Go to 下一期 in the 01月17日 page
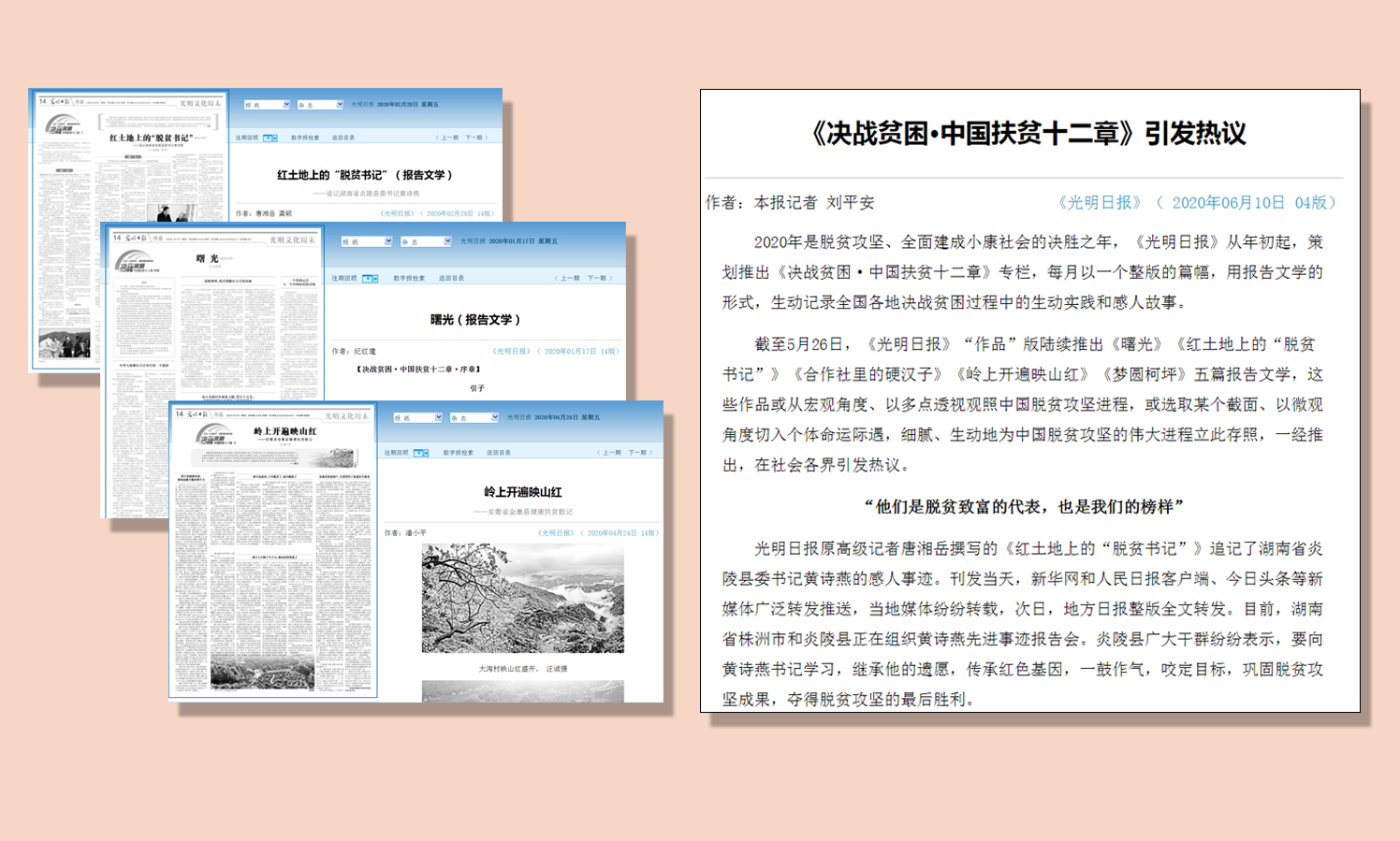 [x=599, y=278]
